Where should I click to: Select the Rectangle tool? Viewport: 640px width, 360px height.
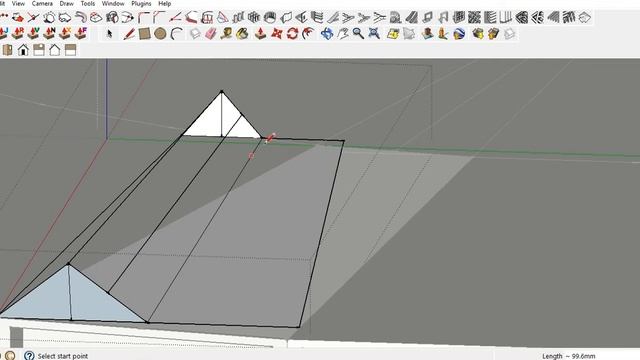[144, 33]
